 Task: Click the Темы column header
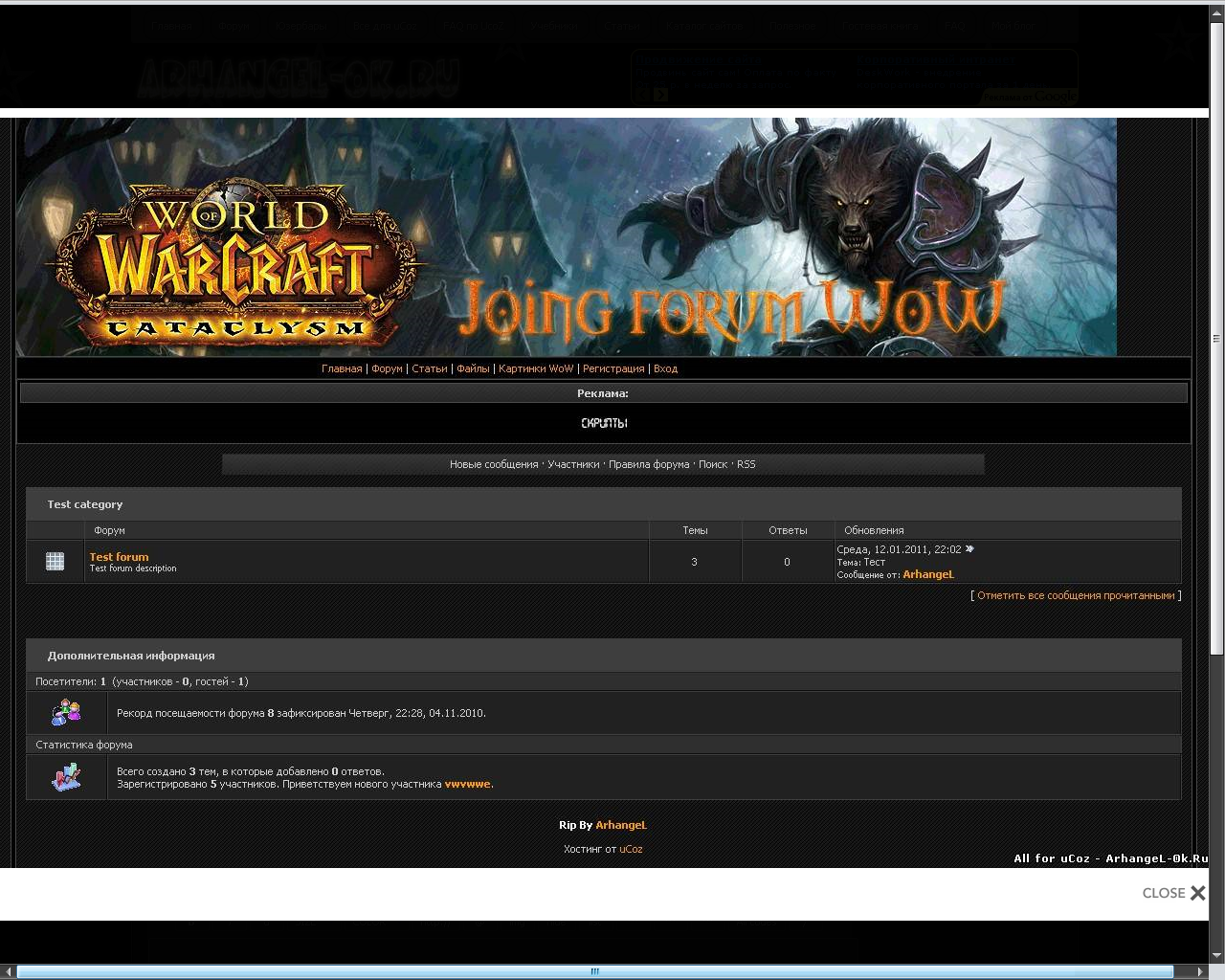(x=695, y=530)
